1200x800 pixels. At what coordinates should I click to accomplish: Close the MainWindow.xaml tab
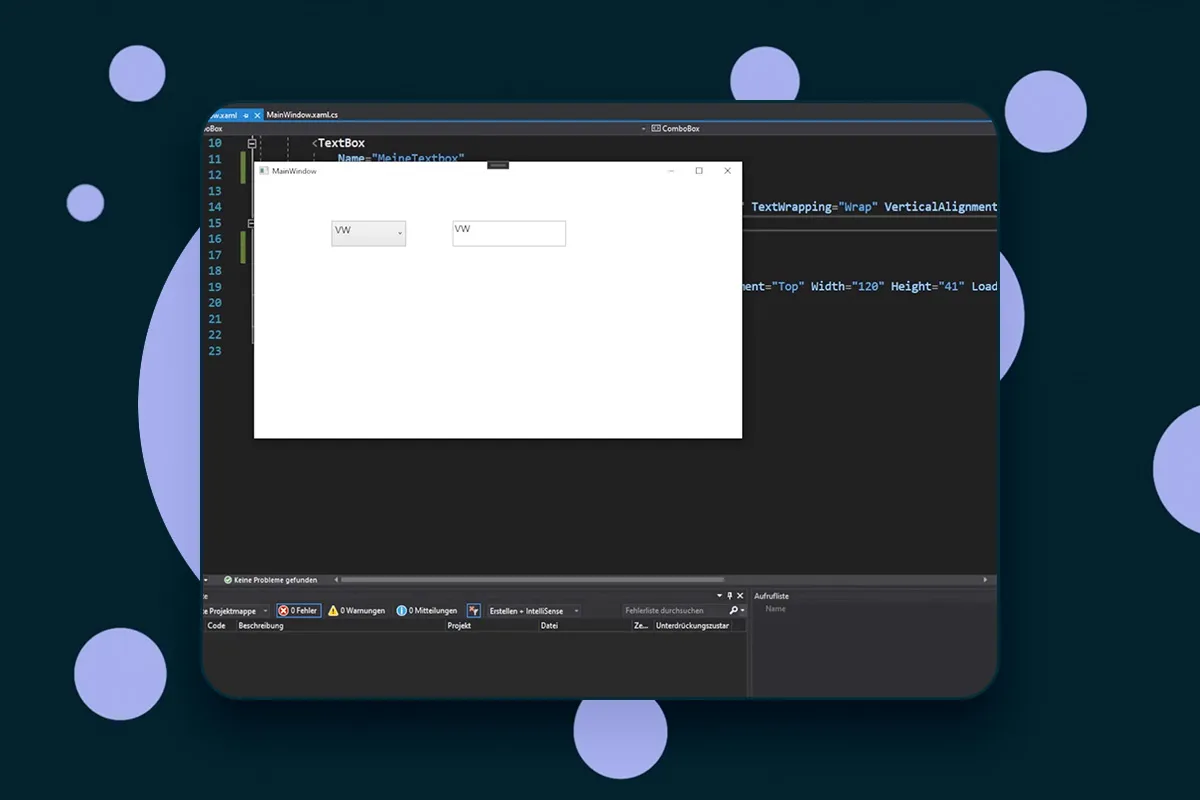[x=257, y=115]
